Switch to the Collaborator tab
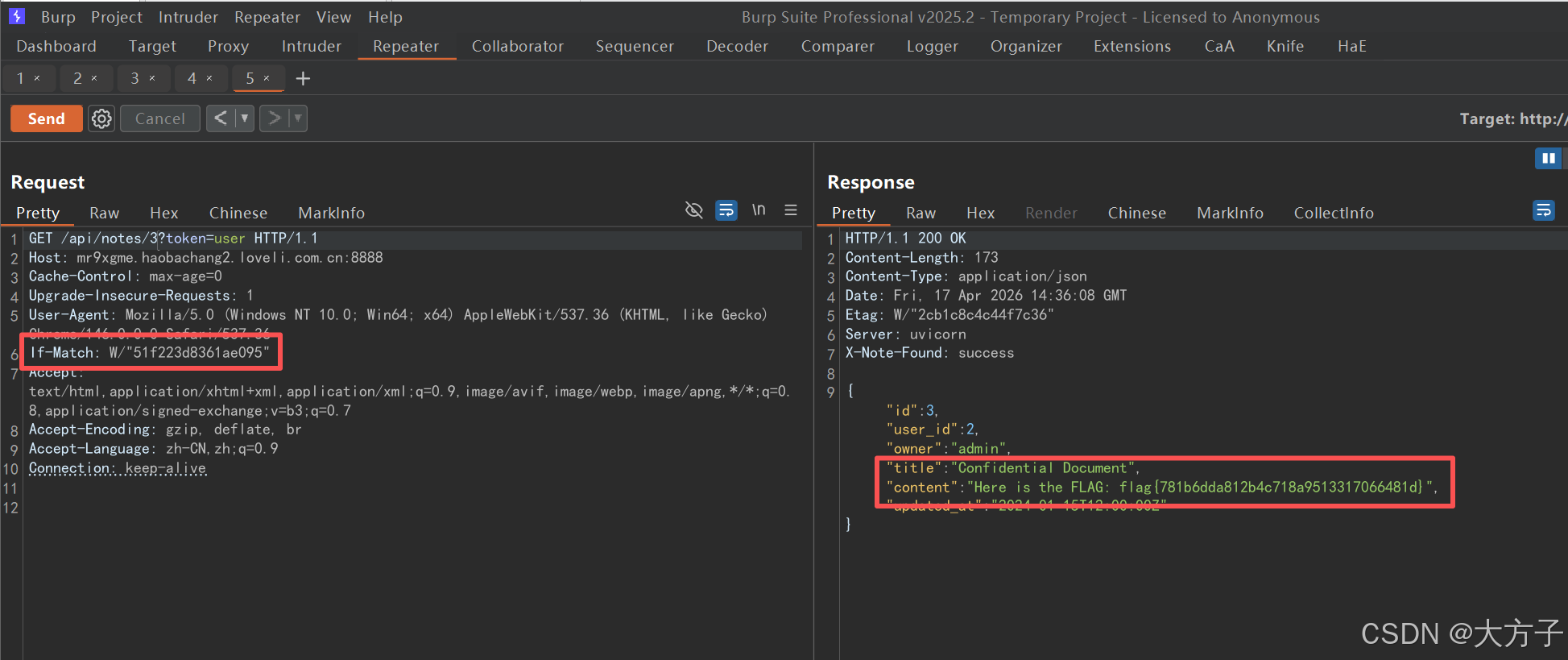1568x660 pixels. click(518, 46)
